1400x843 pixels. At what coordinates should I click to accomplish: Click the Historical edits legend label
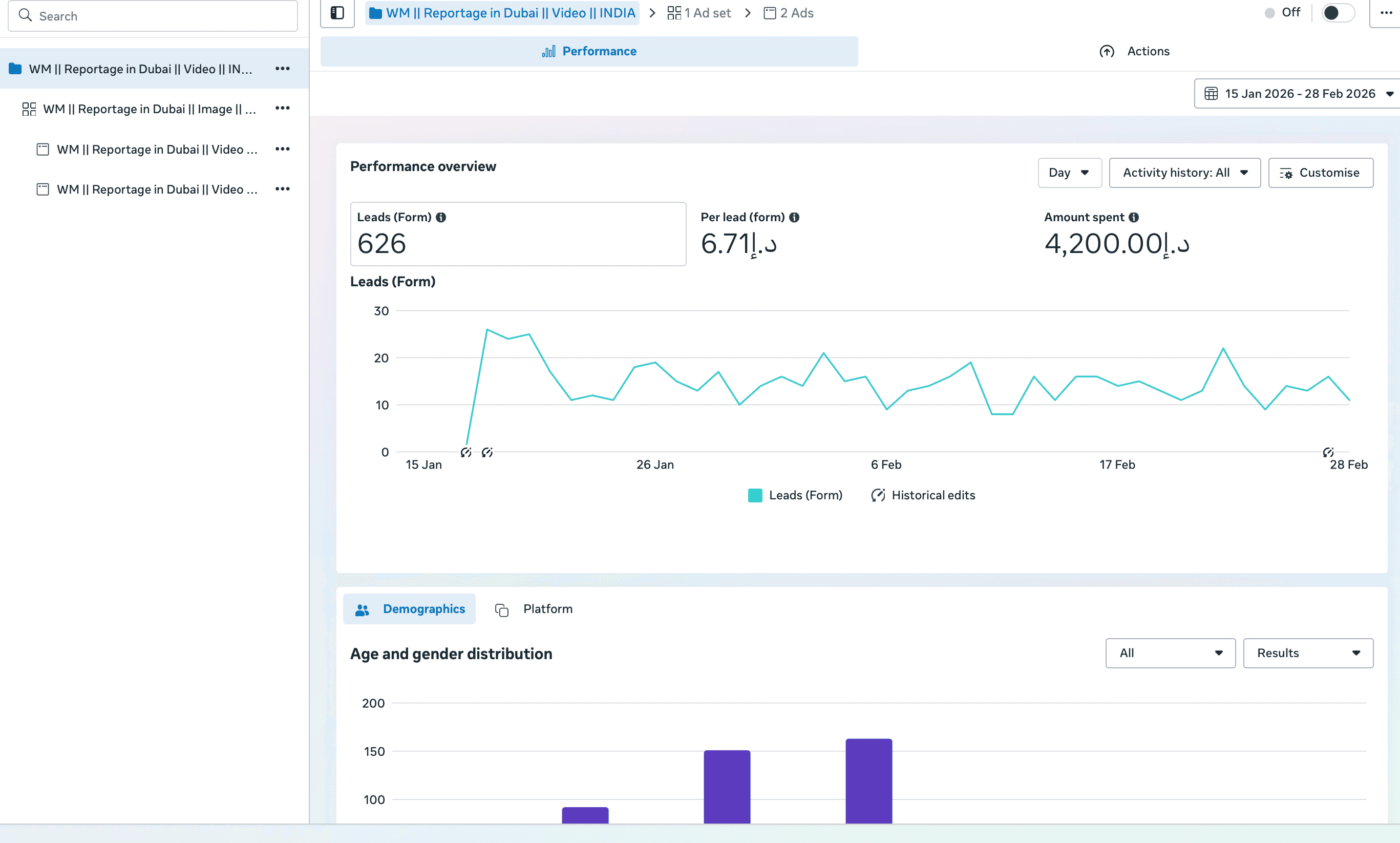[x=933, y=495]
